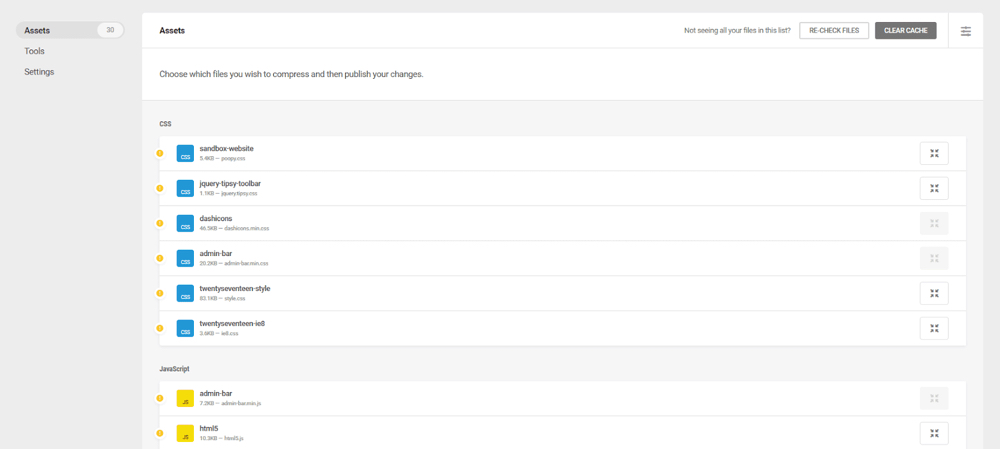The image size is (1000, 449).
Task: Click the ie8.css detail text
Action: point(219,334)
